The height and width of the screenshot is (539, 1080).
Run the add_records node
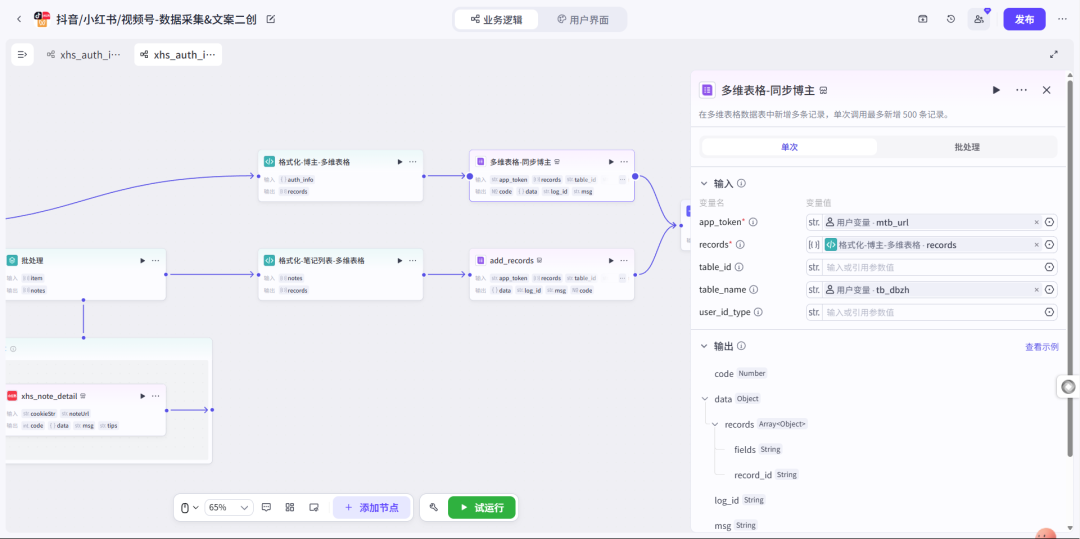[611, 260]
